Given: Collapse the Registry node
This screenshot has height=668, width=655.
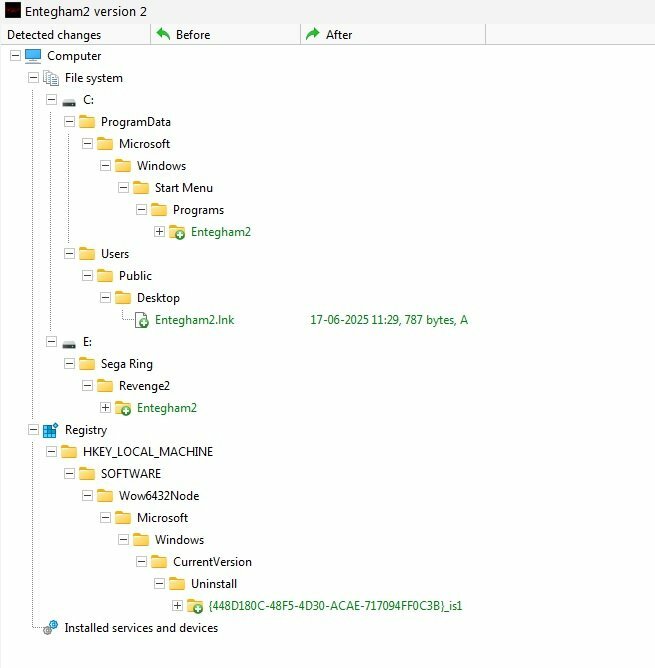Looking at the screenshot, I should click(33, 429).
